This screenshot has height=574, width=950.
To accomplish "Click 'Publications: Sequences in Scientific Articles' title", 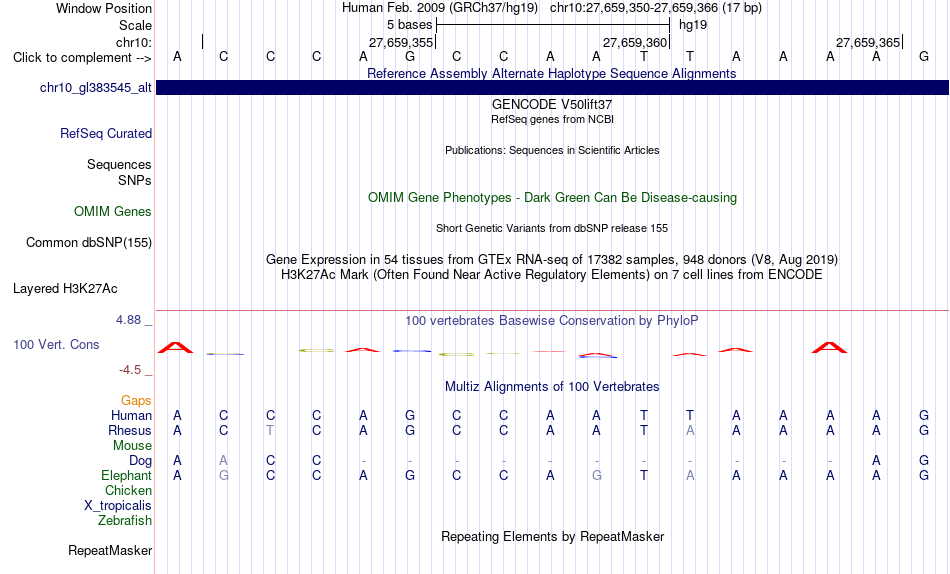I will (552, 150).
